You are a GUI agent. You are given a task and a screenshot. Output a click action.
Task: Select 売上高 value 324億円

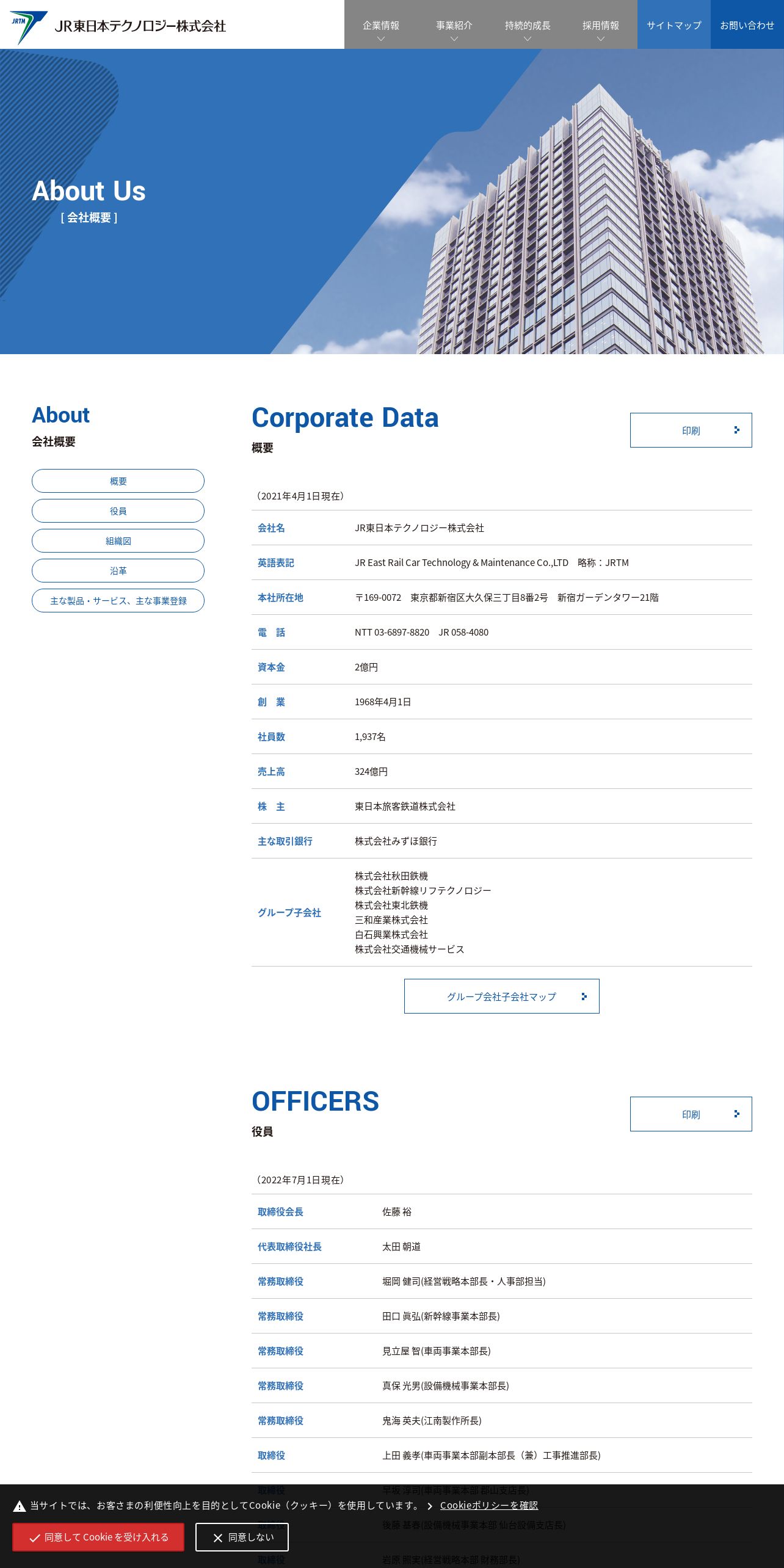coord(371,772)
